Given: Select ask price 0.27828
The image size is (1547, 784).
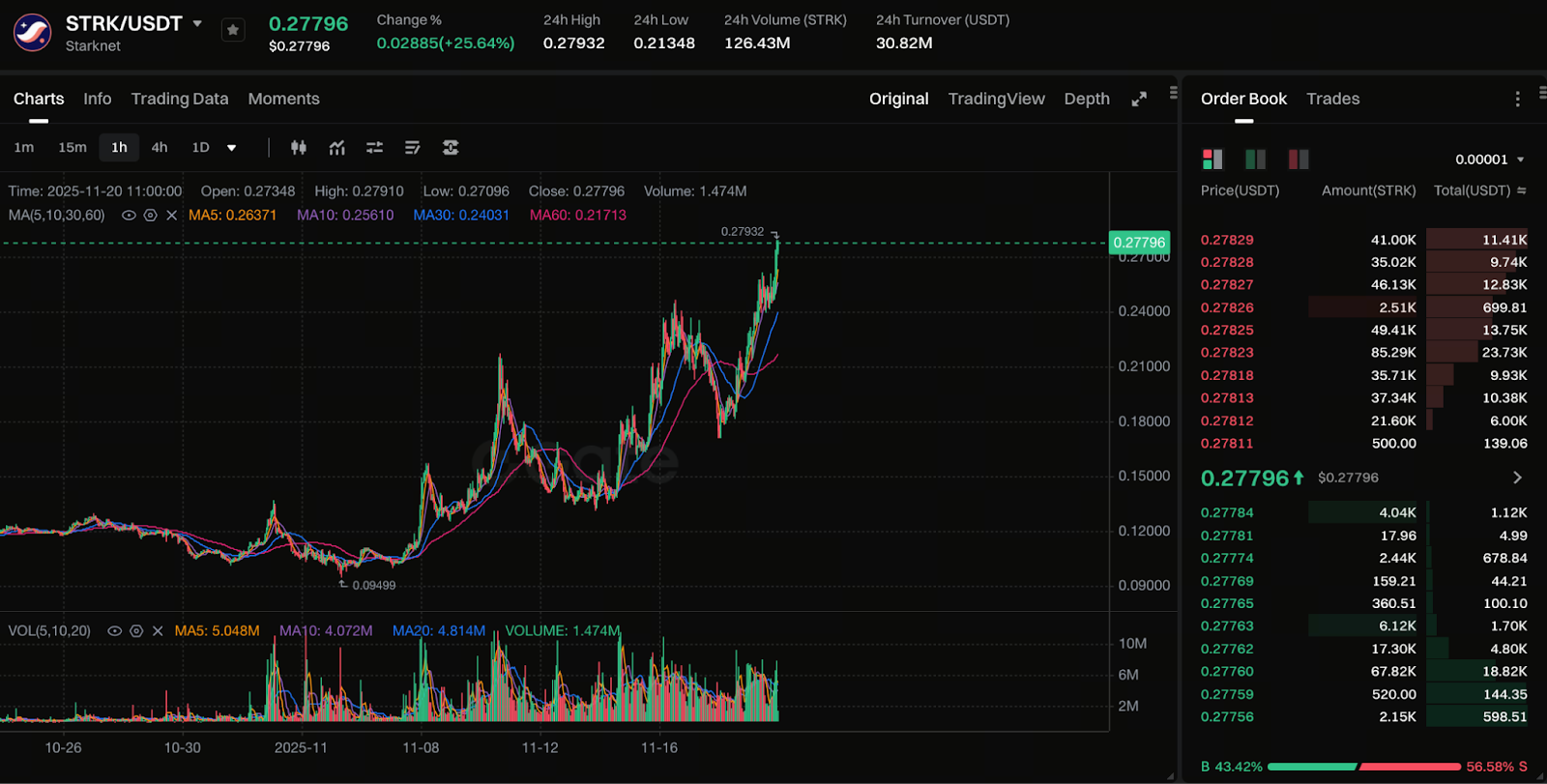Looking at the screenshot, I should 1227,262.
